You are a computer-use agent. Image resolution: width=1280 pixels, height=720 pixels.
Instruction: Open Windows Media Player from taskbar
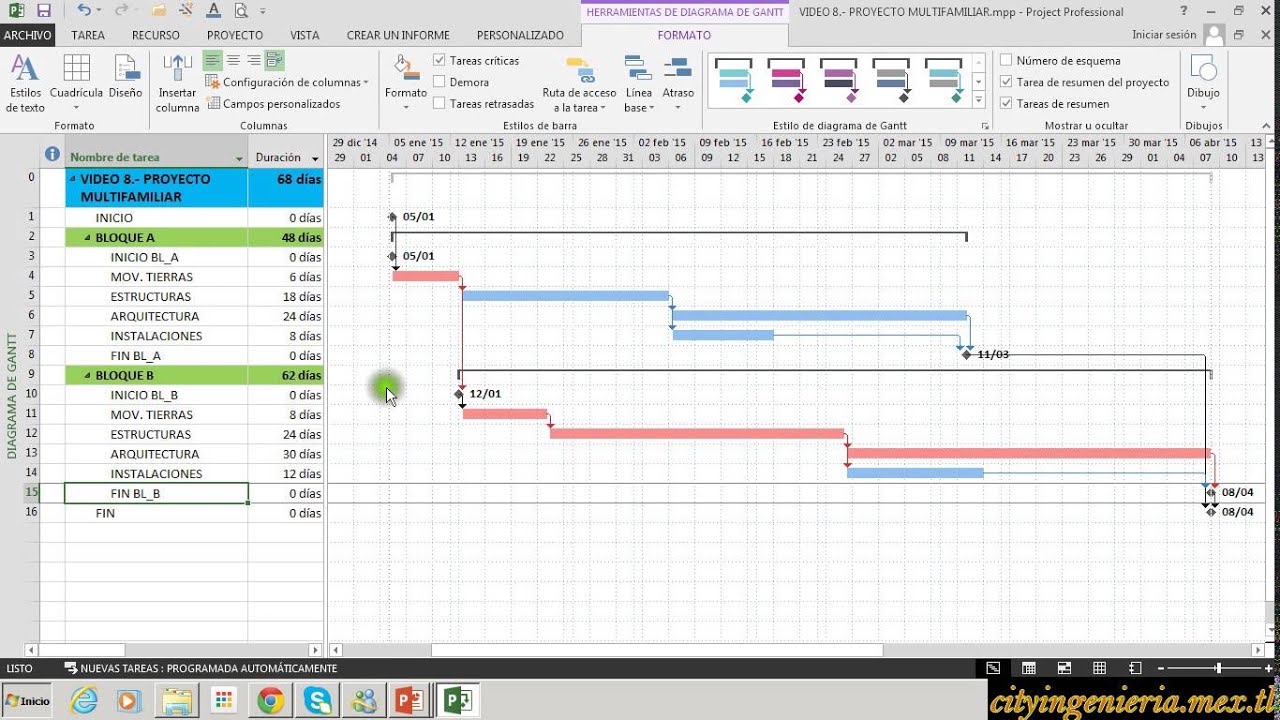click(130, 700)
